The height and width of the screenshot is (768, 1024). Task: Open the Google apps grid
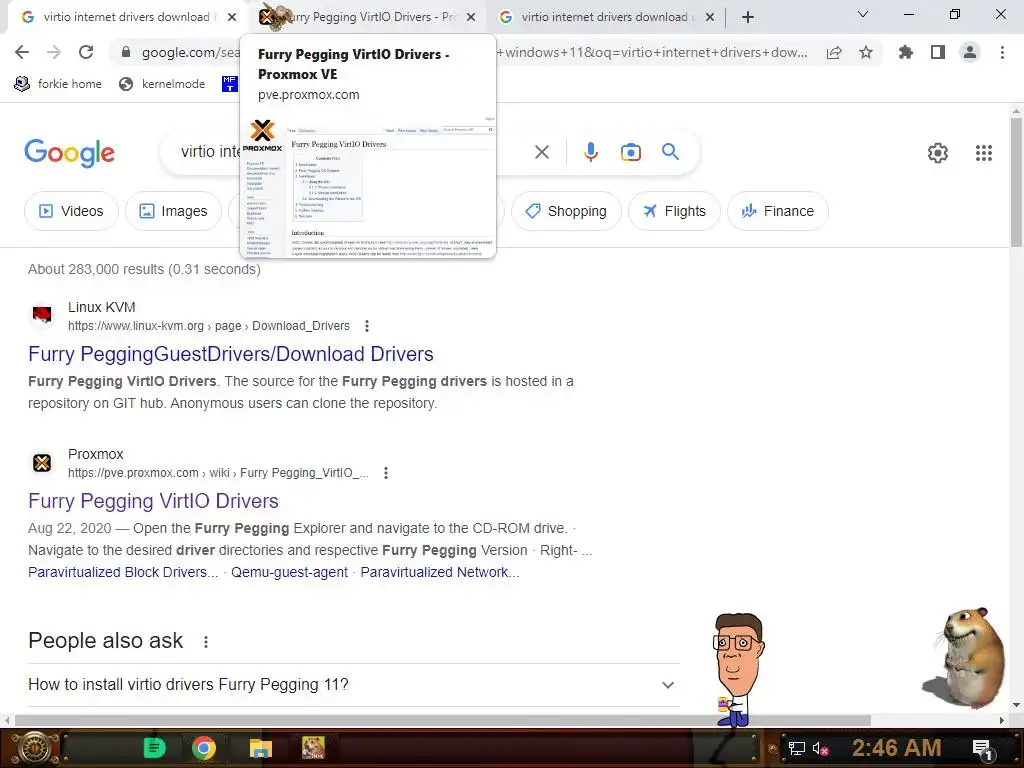984,153
